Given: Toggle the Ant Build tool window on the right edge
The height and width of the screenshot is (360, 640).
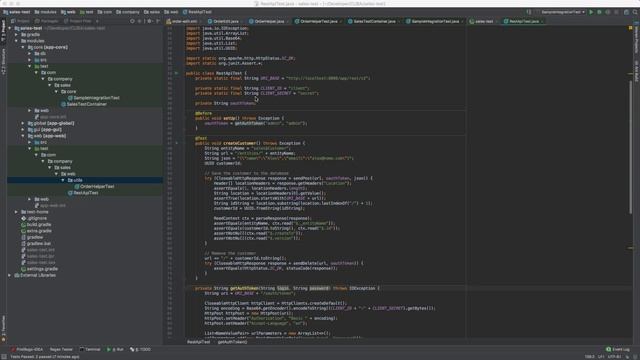Looking at the screenshot, I should (636, 71).
